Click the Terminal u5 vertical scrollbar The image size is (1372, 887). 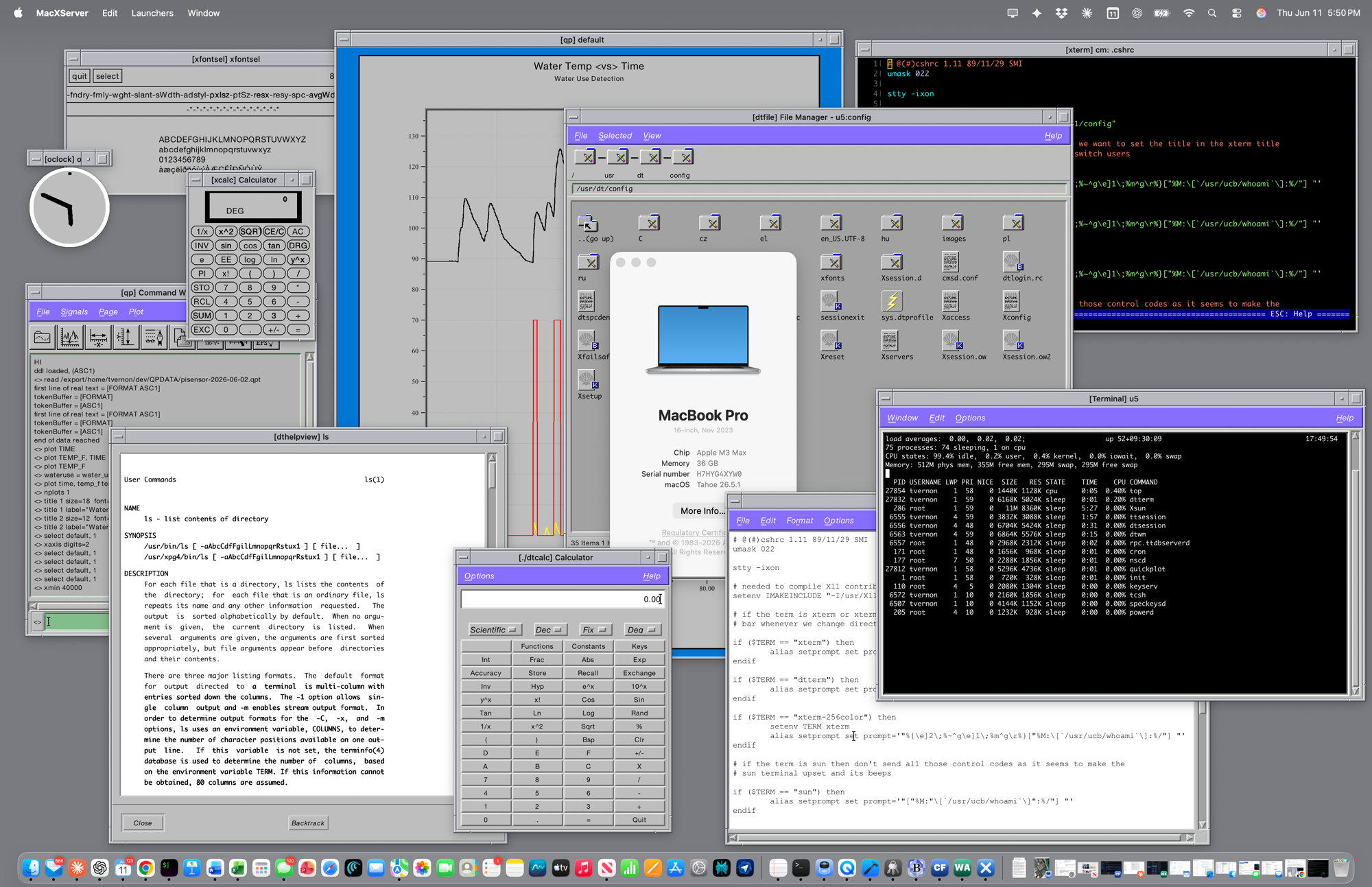pos(1355,562)
